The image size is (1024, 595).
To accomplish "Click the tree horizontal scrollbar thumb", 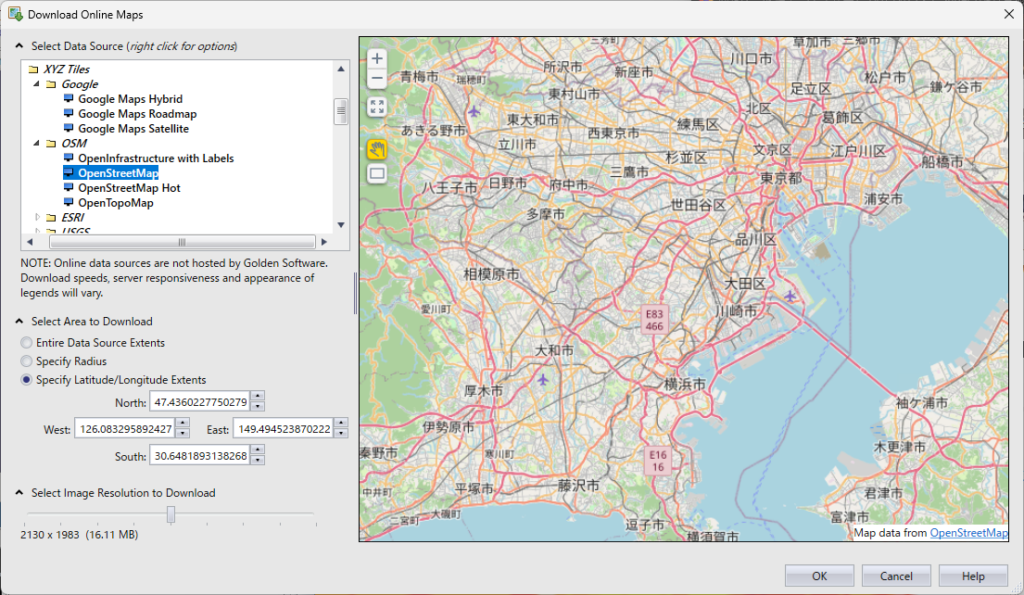I will [182, 242].
